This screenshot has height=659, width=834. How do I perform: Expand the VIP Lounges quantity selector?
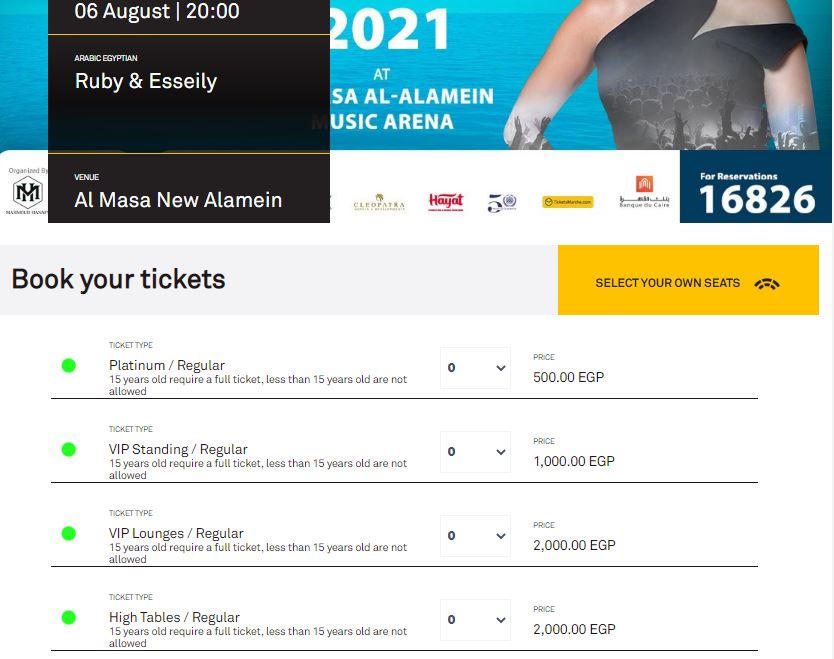pos(476,536)
